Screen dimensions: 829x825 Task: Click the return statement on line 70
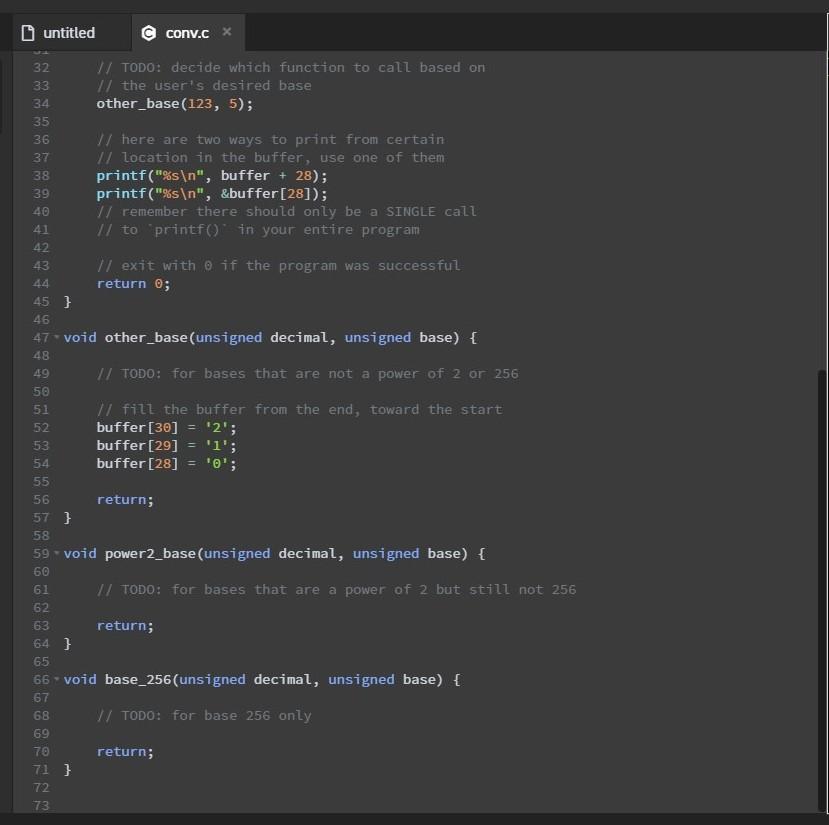tap(125, 751)
